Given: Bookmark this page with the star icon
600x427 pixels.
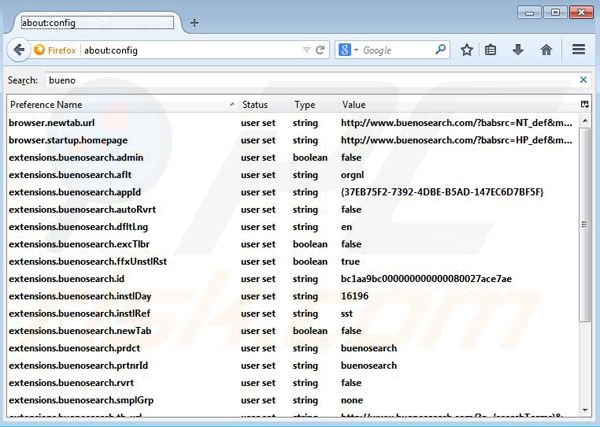Looking at the screenshot, I should pyautogui.click(x=466, y=50).
